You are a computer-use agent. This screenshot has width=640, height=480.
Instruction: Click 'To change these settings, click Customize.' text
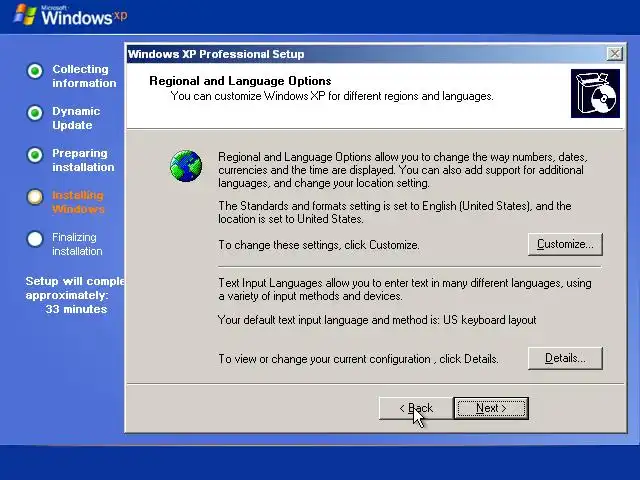click(319, 245)
